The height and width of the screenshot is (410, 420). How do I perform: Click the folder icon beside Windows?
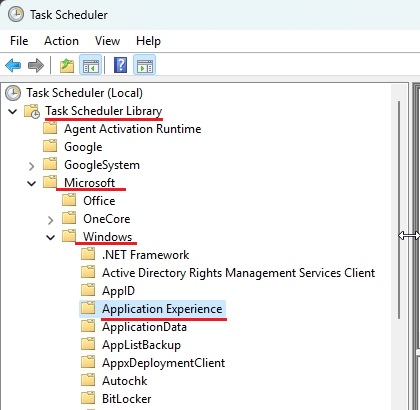[x=69, y=236]
